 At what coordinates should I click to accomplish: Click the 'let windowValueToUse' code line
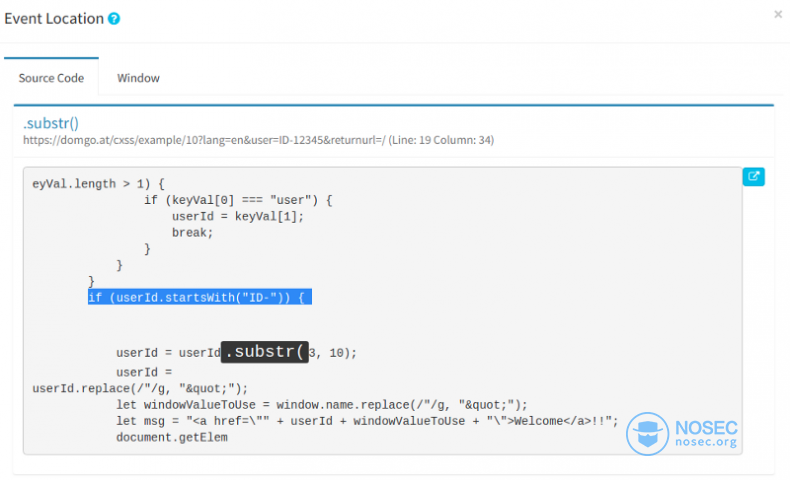coord(321,405)
